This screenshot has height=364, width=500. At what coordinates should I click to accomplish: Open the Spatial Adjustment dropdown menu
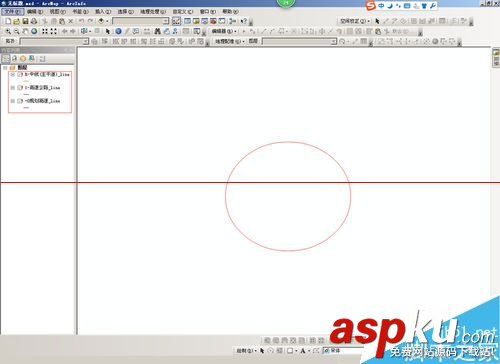click(355, 21)
